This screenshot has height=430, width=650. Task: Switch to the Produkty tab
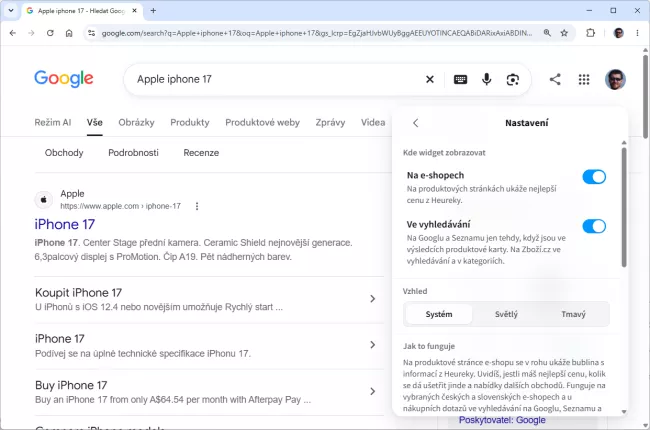click(190, 122)
